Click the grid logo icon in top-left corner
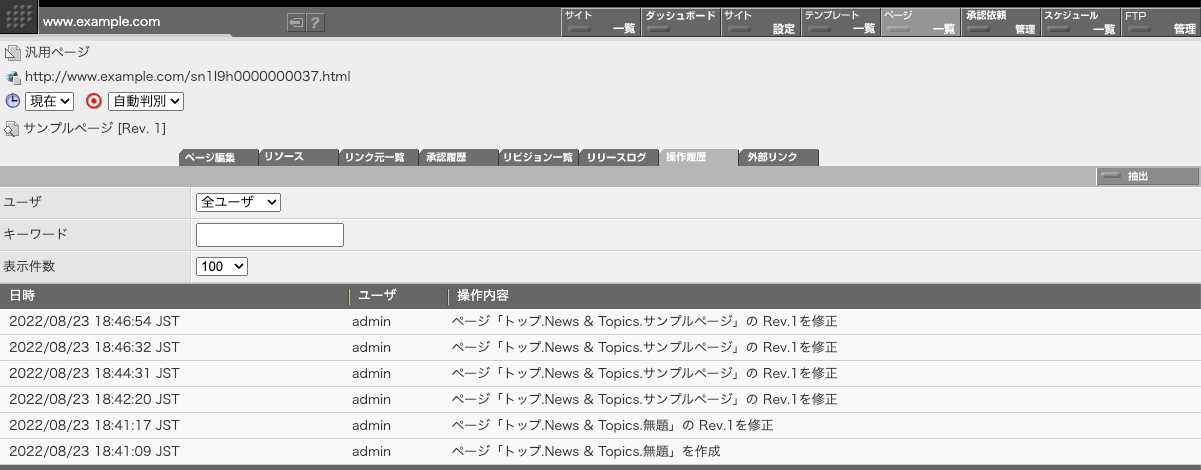The height and width of the screenshot is (470, 1201). 20,20
